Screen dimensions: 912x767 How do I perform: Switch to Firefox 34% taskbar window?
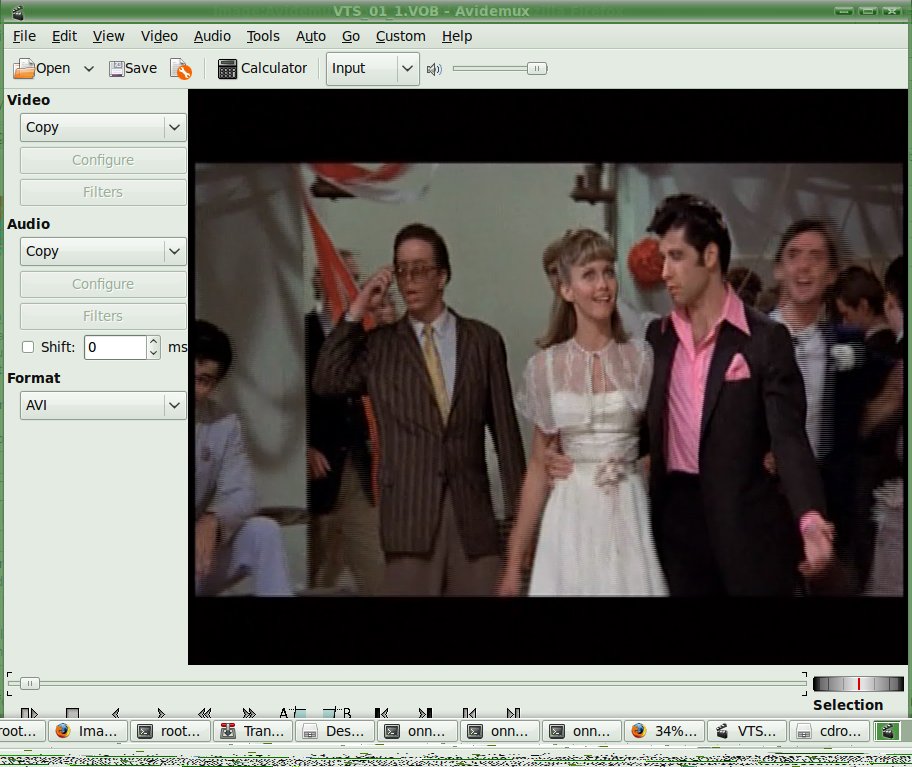664,731
